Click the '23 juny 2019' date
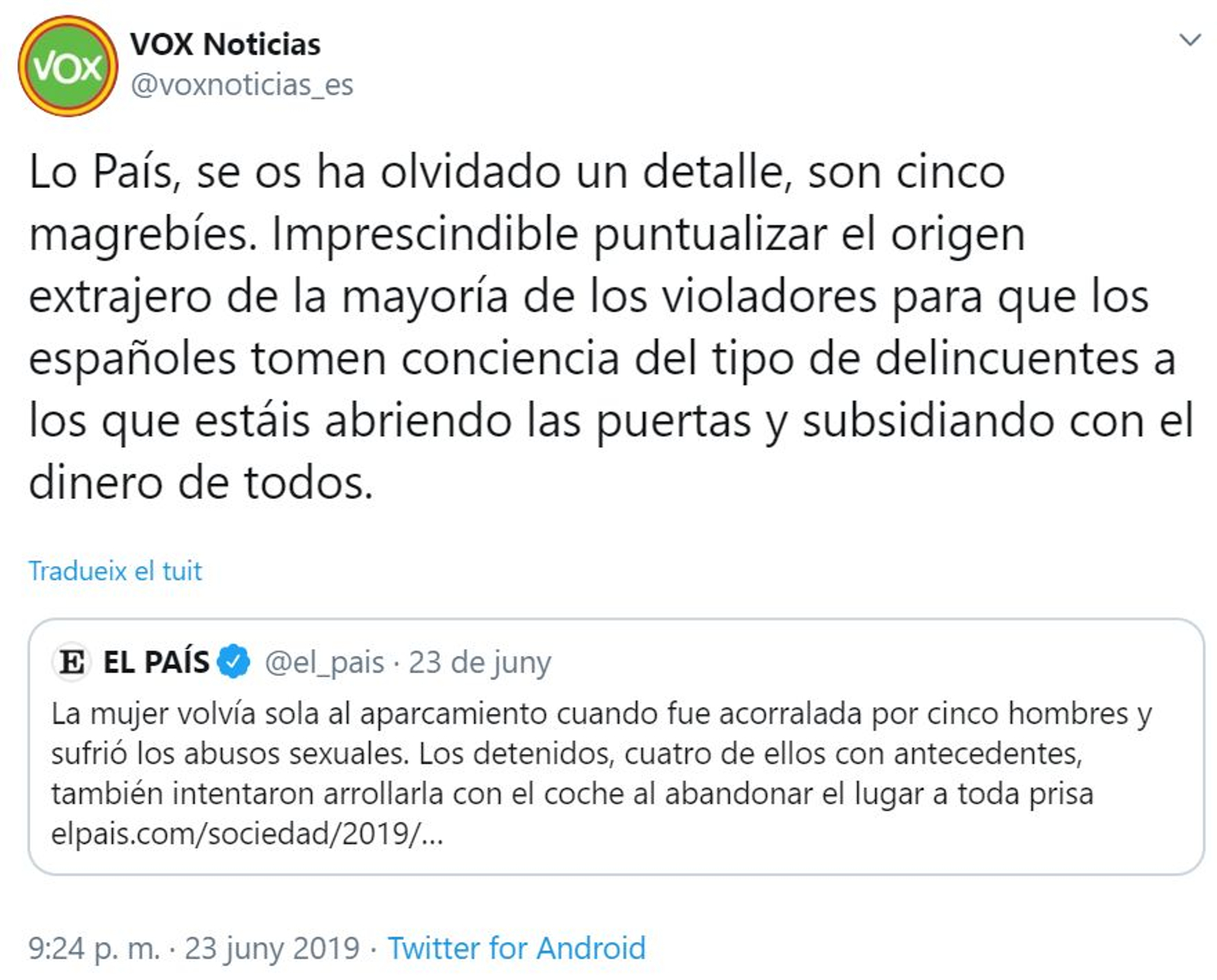The width and height of the screenshot is (1217, 980). [x=272, y=948]
